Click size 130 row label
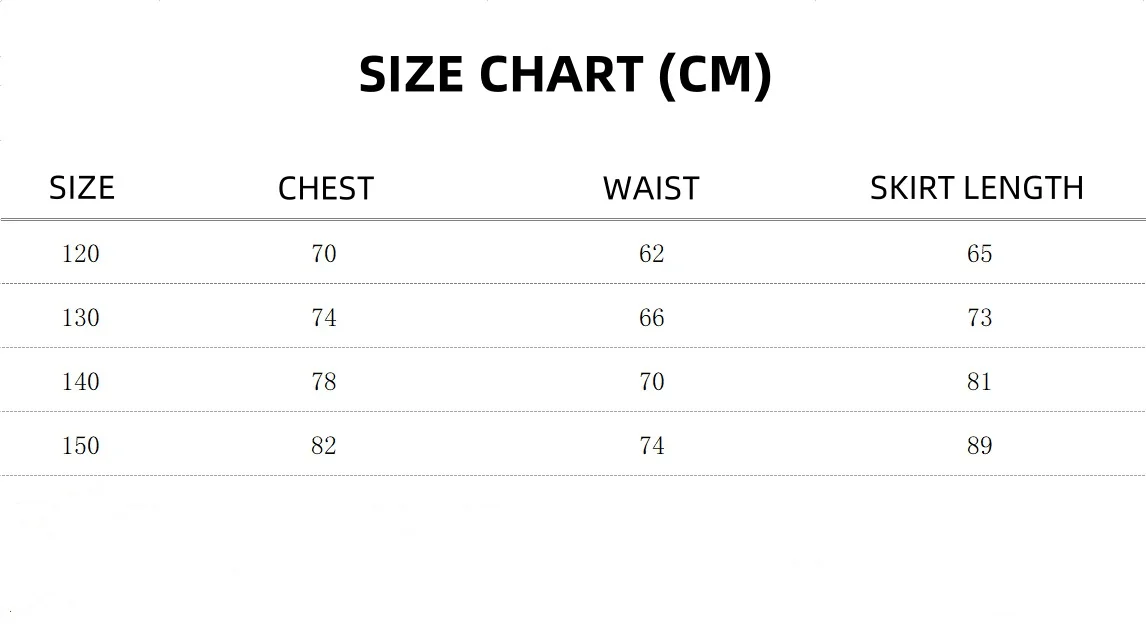 80,317
